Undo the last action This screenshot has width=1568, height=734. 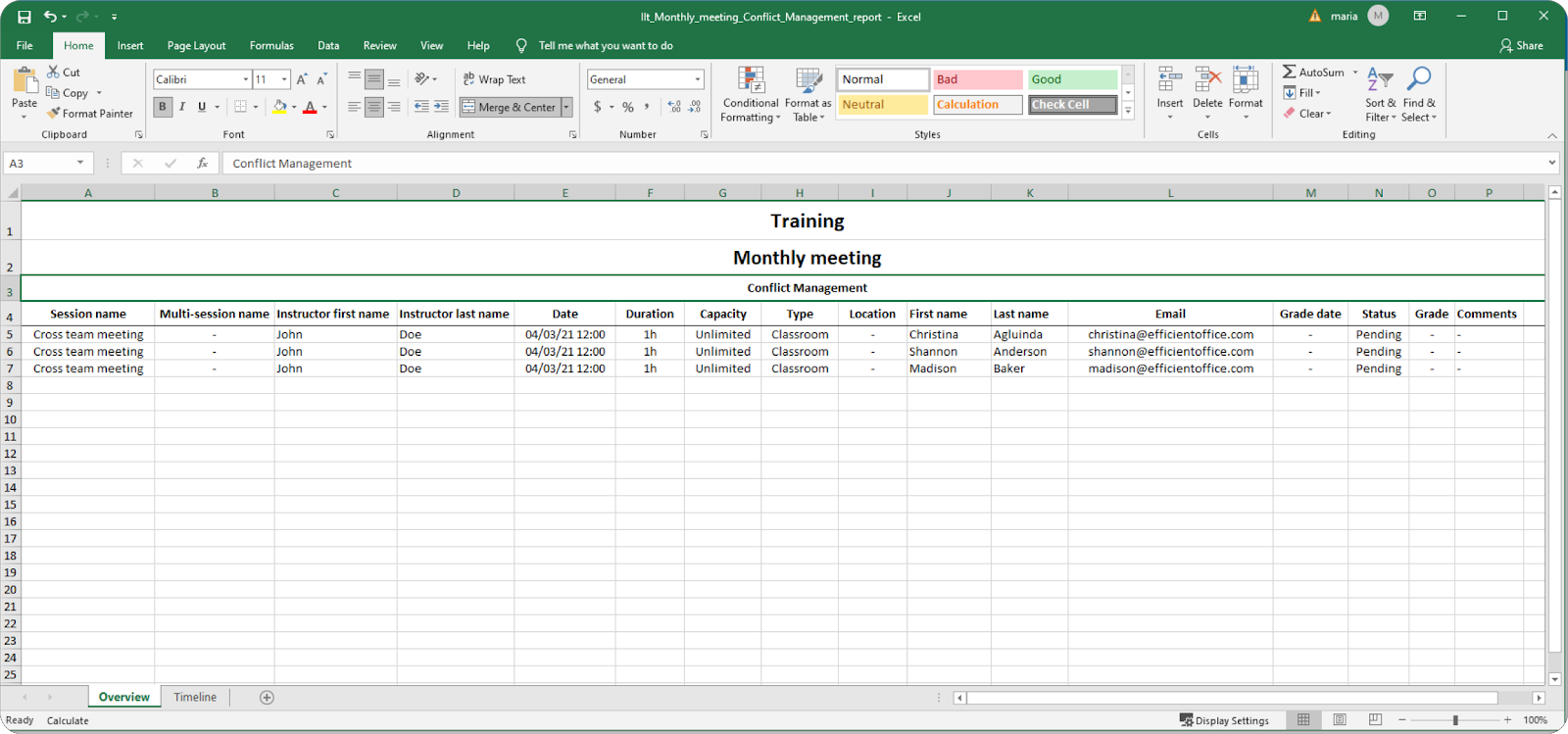click(x=49, y=17)
